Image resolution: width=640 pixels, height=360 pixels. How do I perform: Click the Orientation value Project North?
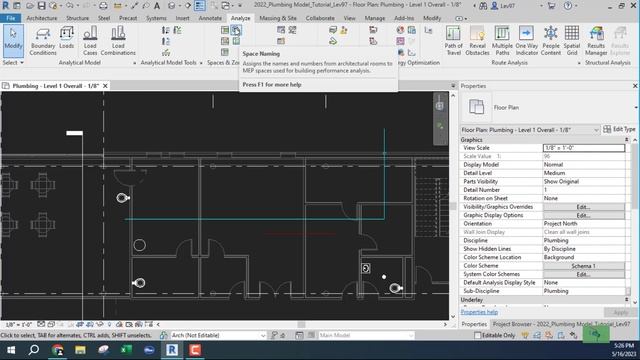pos(584,224)
